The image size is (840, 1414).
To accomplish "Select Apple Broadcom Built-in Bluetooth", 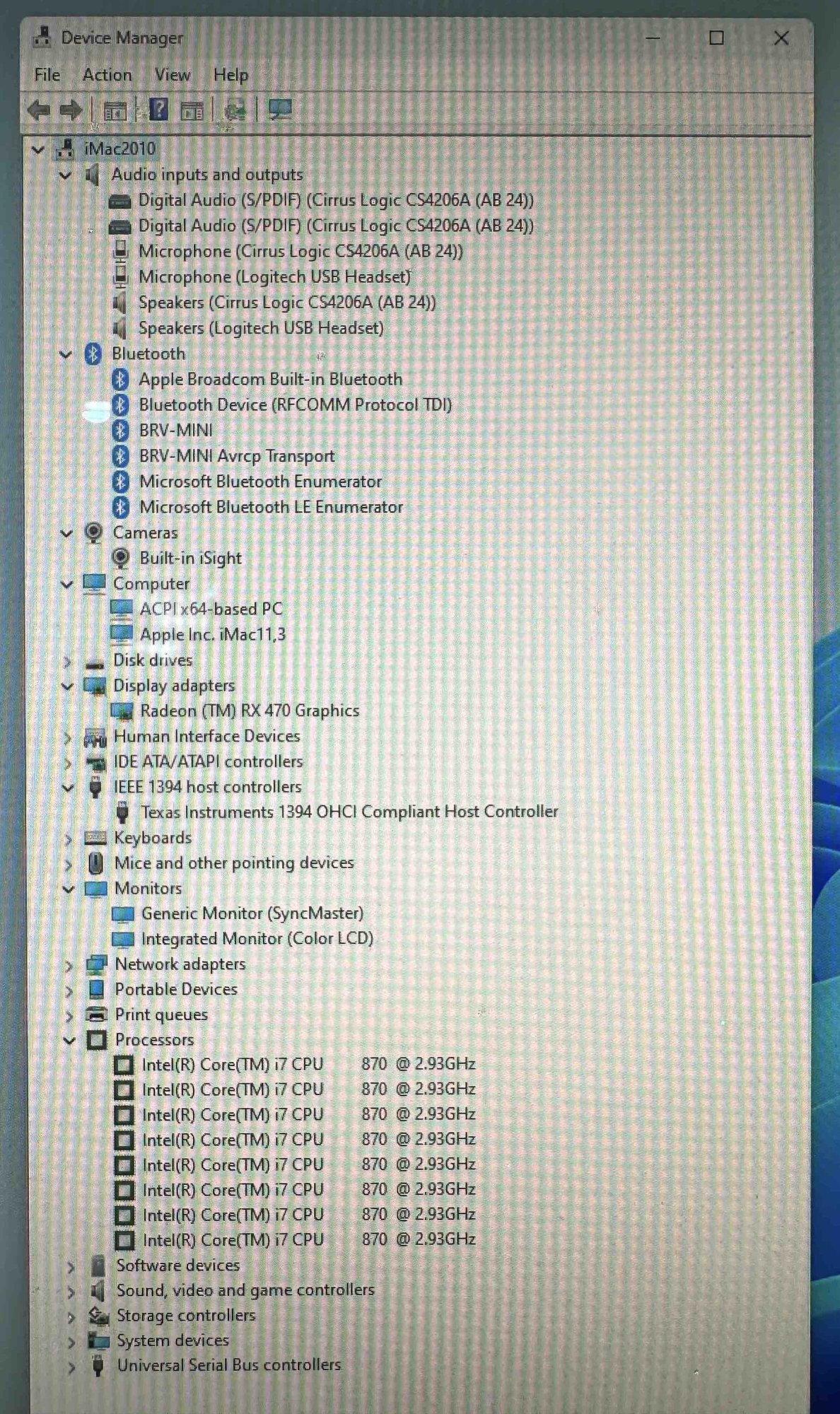I will pyautogui.click(x=271, y=379).
